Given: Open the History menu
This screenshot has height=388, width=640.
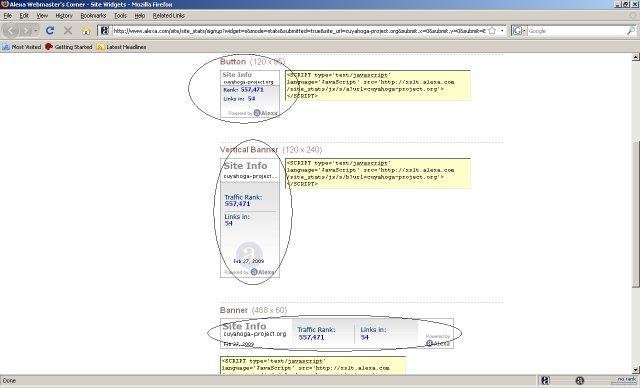Looking at the screenshot, I should 64,16.
